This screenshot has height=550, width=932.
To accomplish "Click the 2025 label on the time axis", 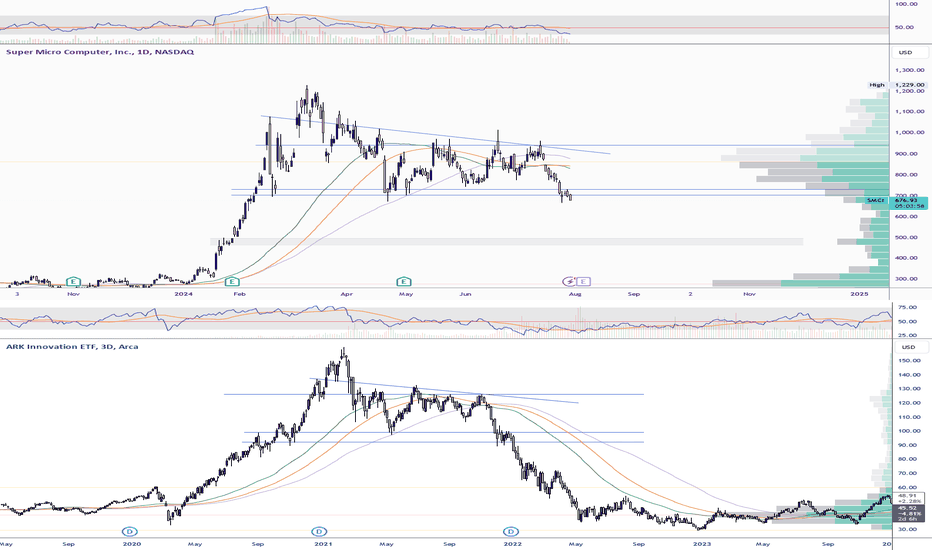I will click(859, 294).
